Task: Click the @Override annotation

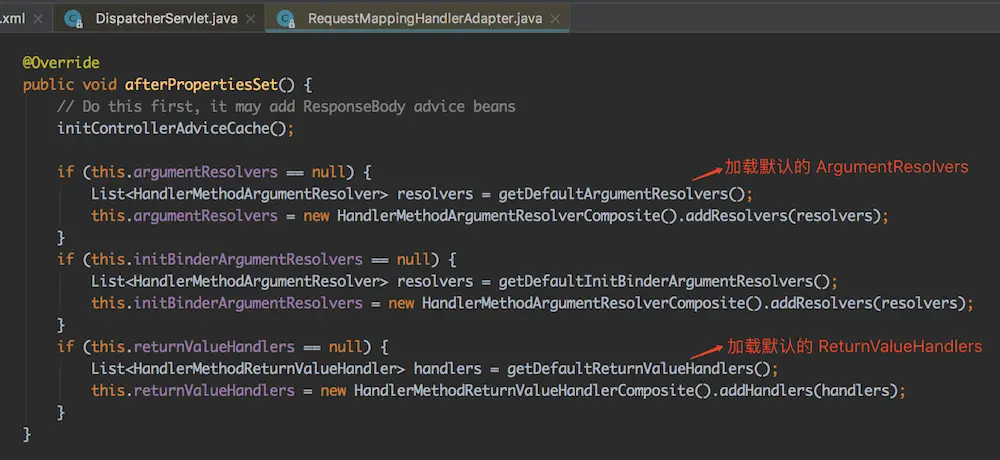Action: pyautogui.click(x=61, y=63)
